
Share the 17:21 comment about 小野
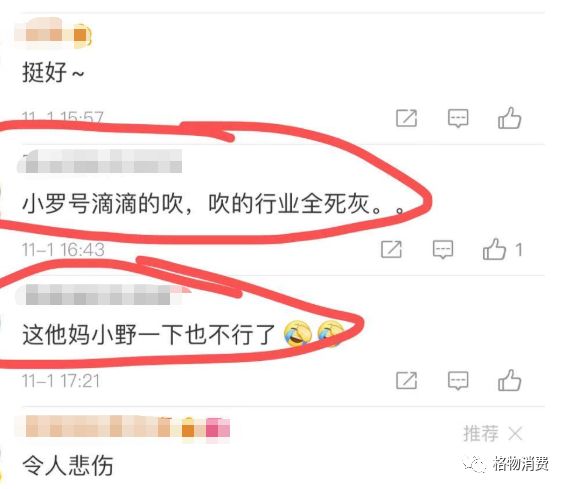(x=406, y=380)
